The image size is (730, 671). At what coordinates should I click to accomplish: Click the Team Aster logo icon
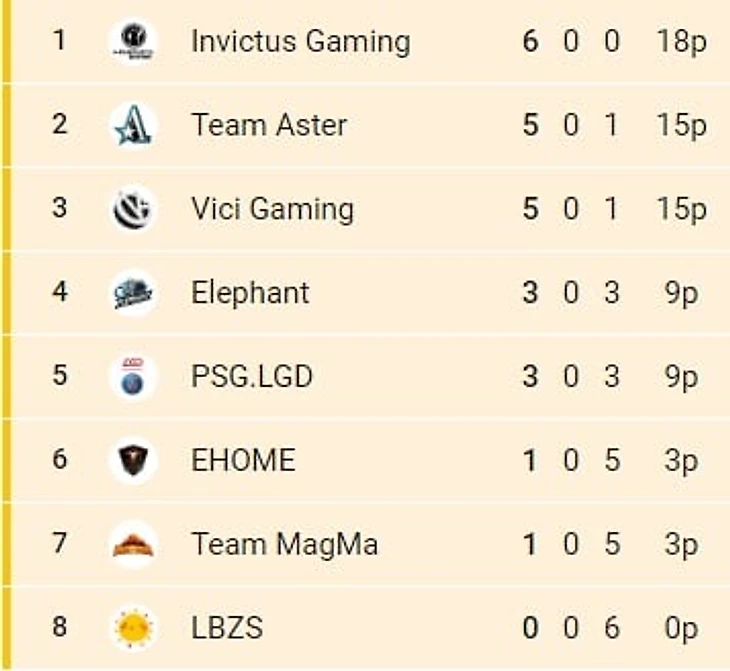click(x=133, y=125)
